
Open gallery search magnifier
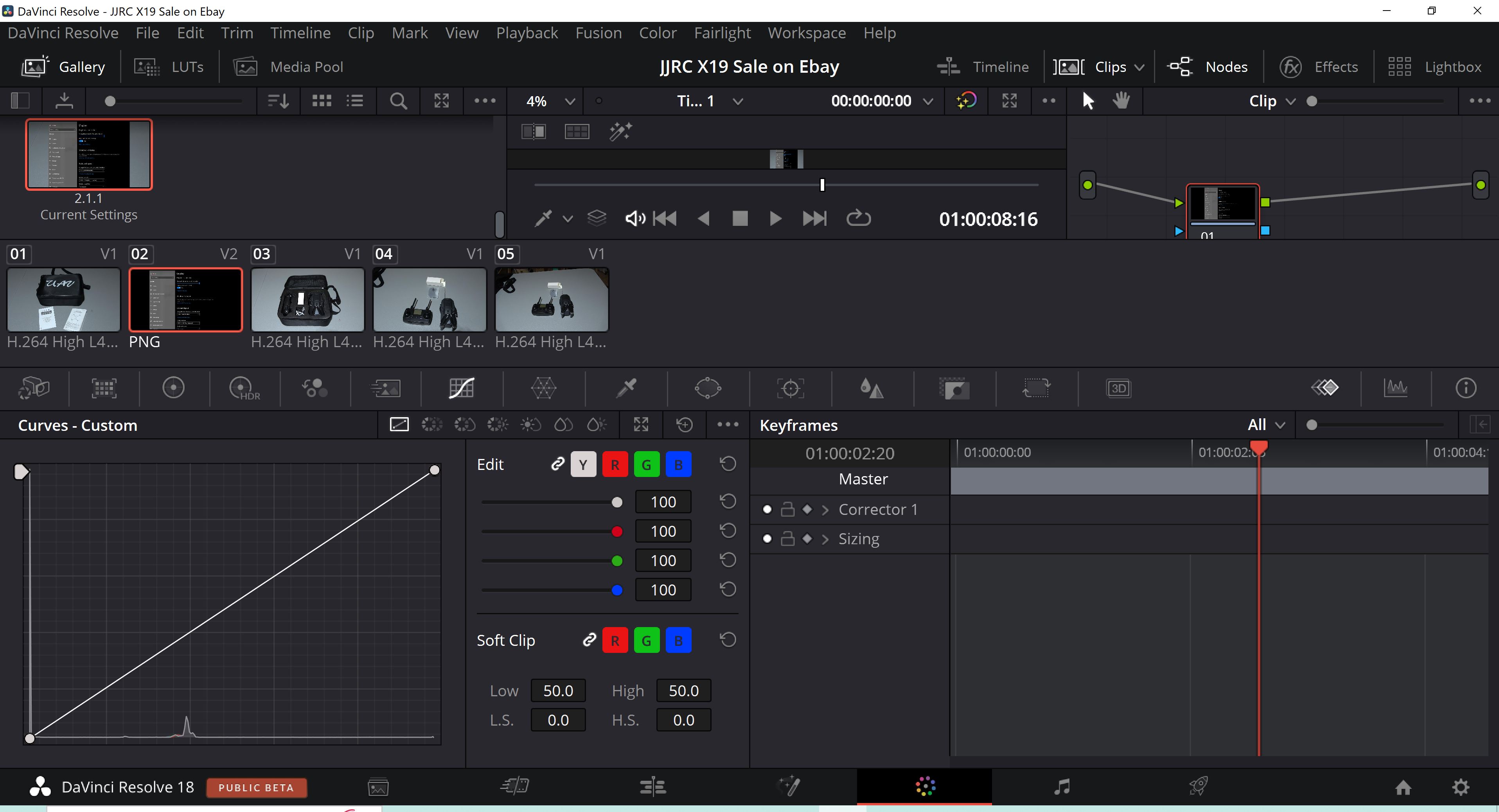pos(399,101)
